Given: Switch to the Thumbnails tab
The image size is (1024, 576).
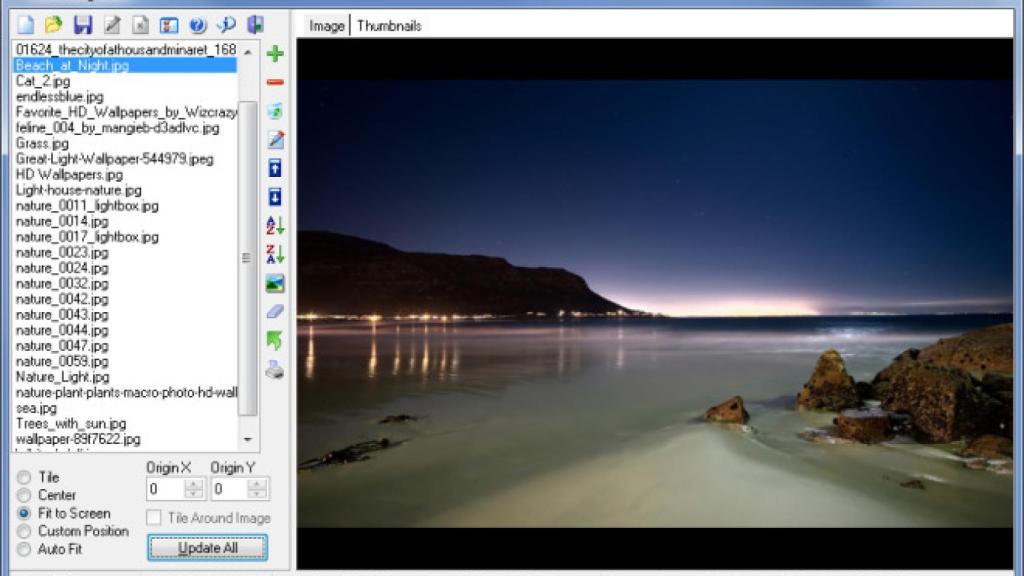Looking at the screenshot, I should (x=389, y=26).
